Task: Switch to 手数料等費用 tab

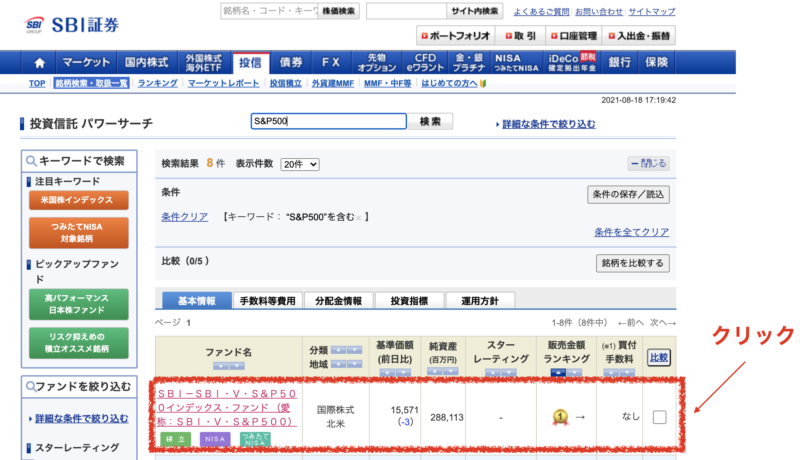Action: [267, 301]
